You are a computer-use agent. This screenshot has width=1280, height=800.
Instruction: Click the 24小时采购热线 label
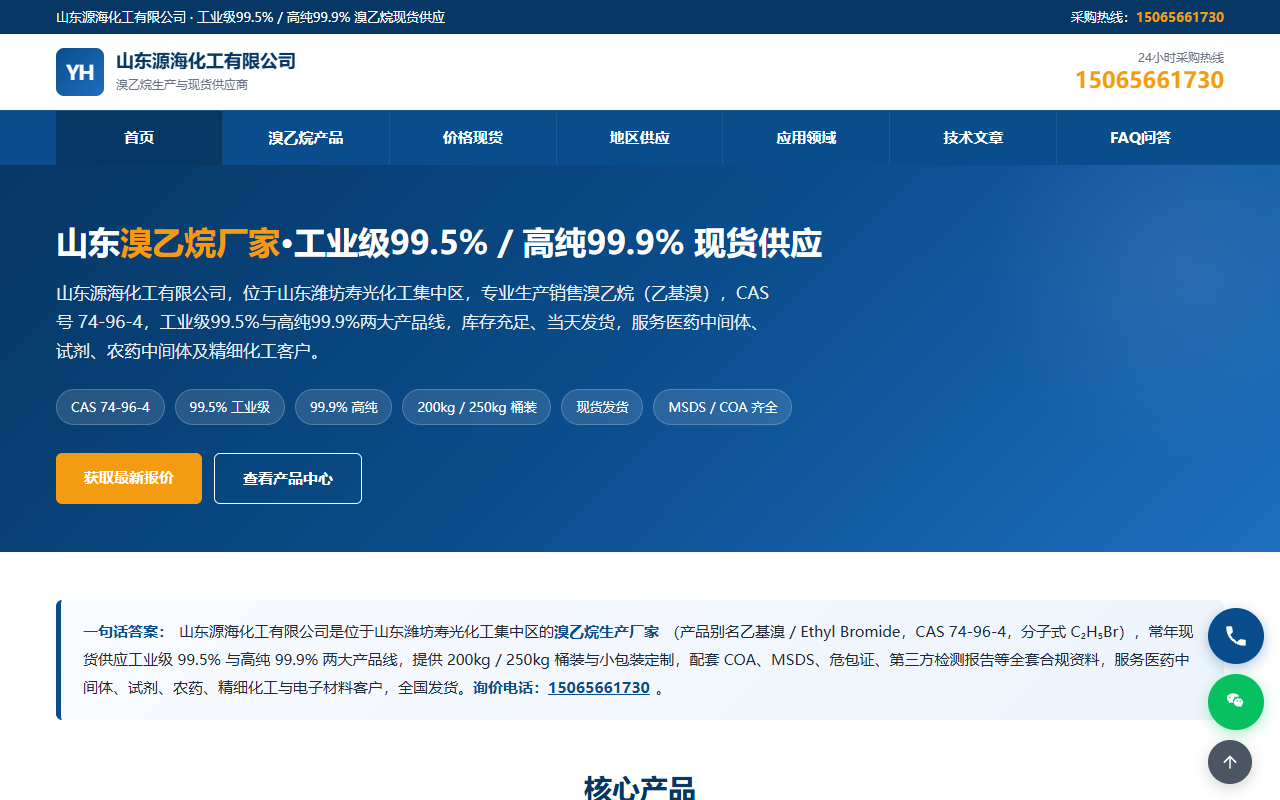tap(1181, 57)
